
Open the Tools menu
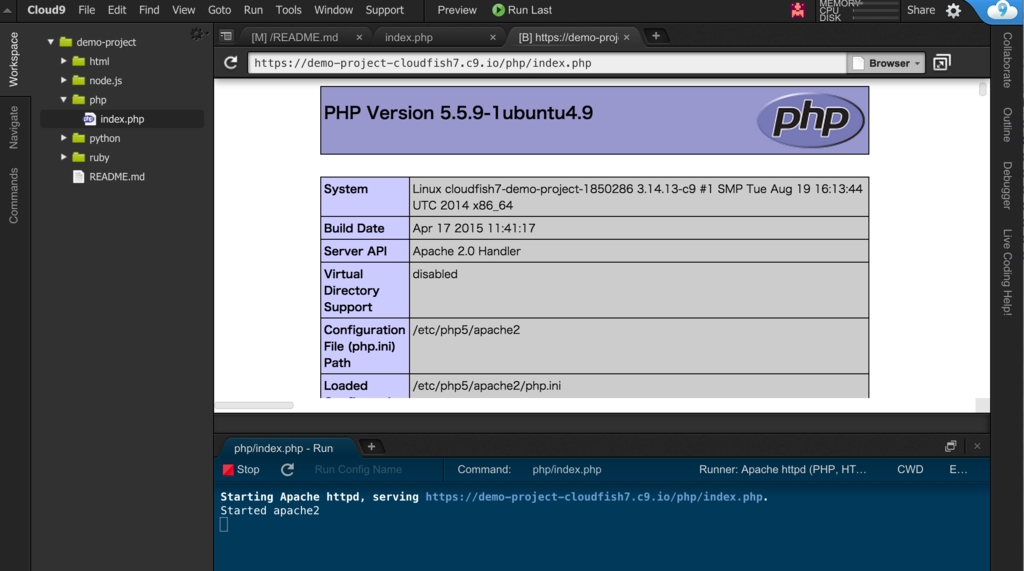pyautogui.click(x=288, y=10)
